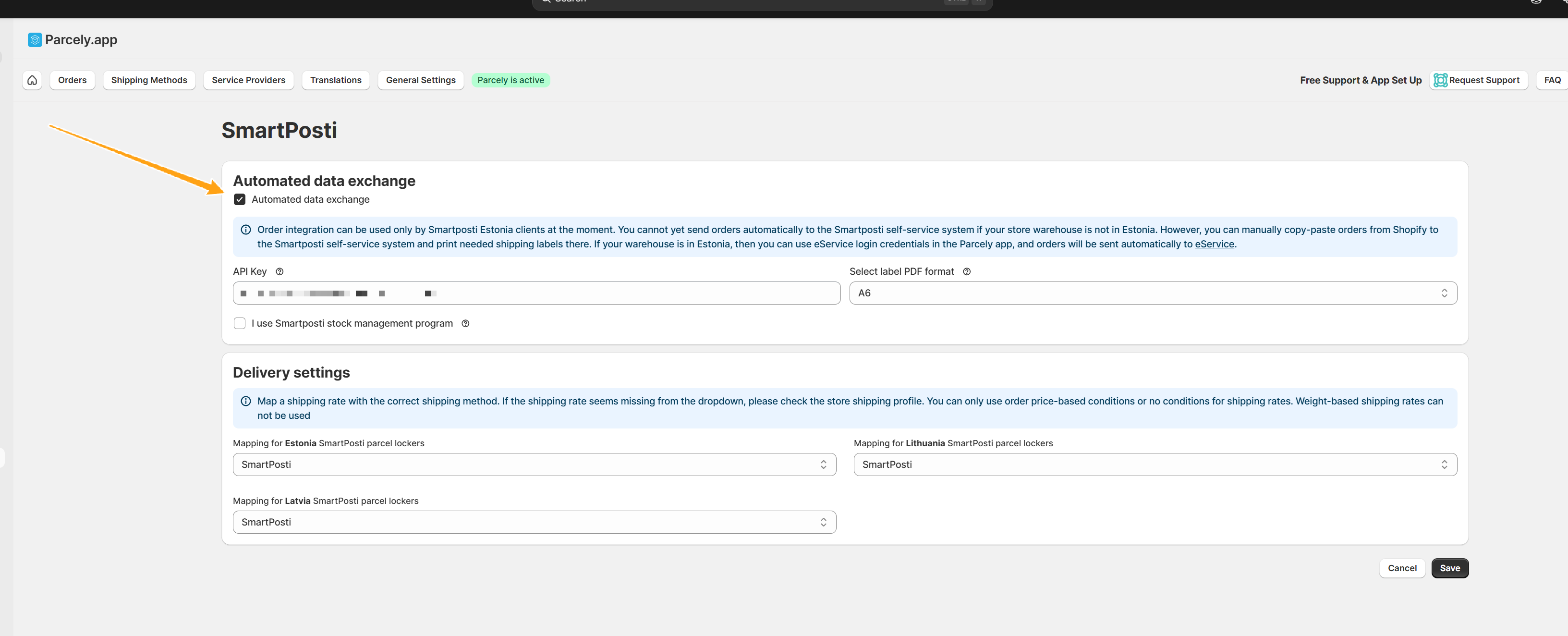Click the label PDF format help icon
Screen dimensions: 1568x636
click(967, 271)
